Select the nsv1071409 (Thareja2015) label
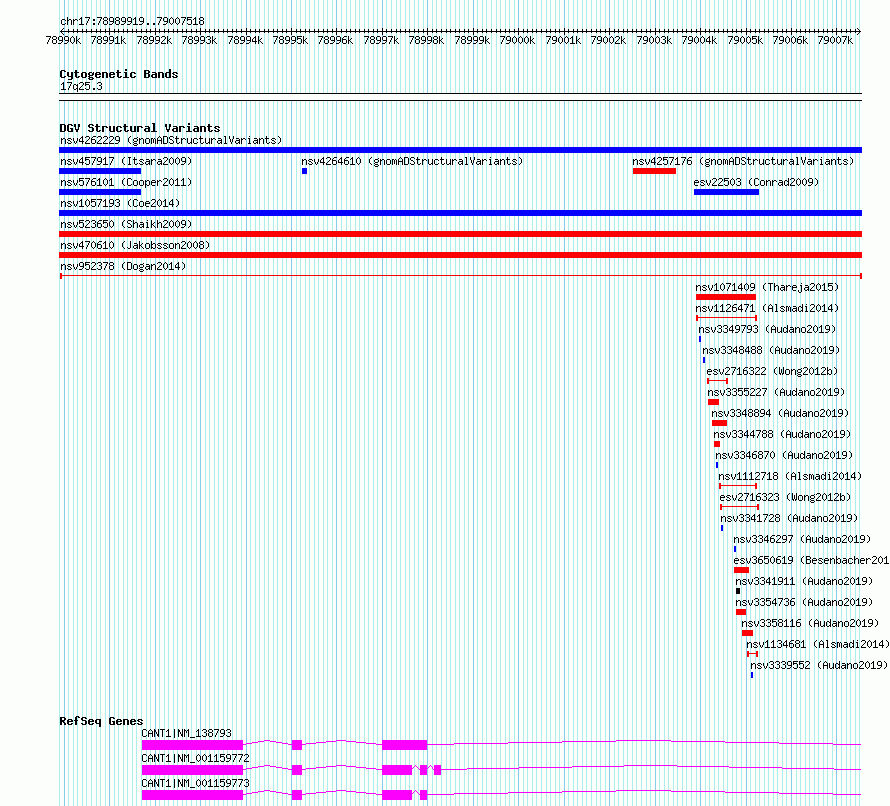Viewport: 890px width, 806px height. point(767,287)
